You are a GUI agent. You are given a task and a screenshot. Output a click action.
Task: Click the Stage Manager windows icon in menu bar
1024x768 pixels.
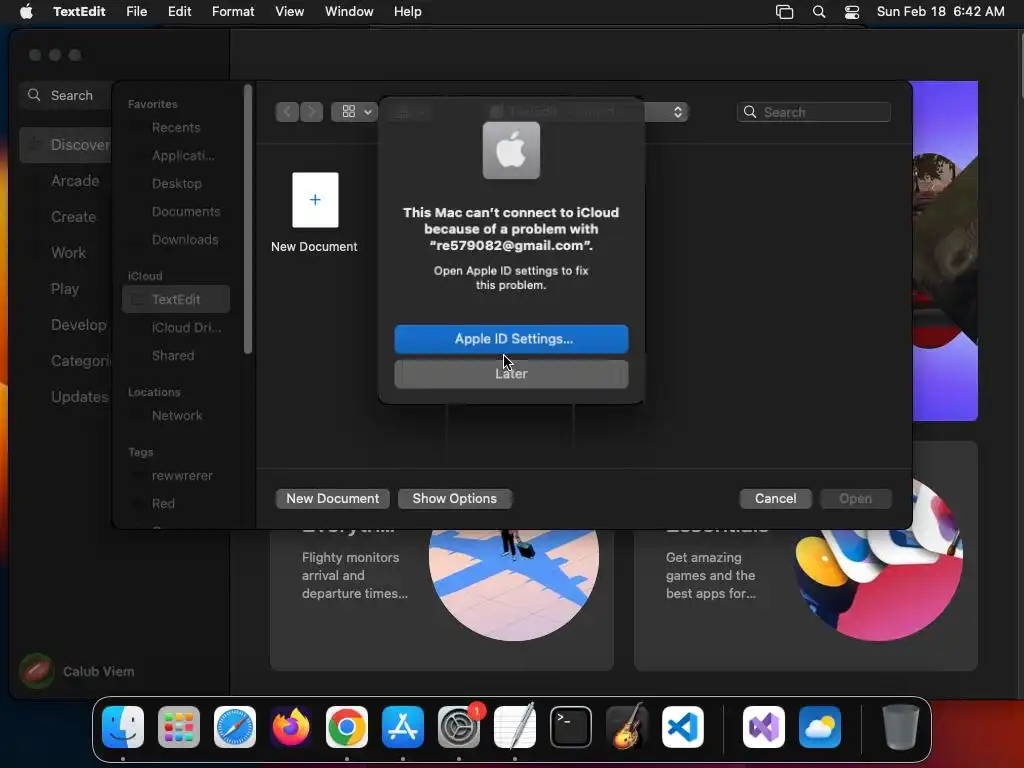pos(784,12)
